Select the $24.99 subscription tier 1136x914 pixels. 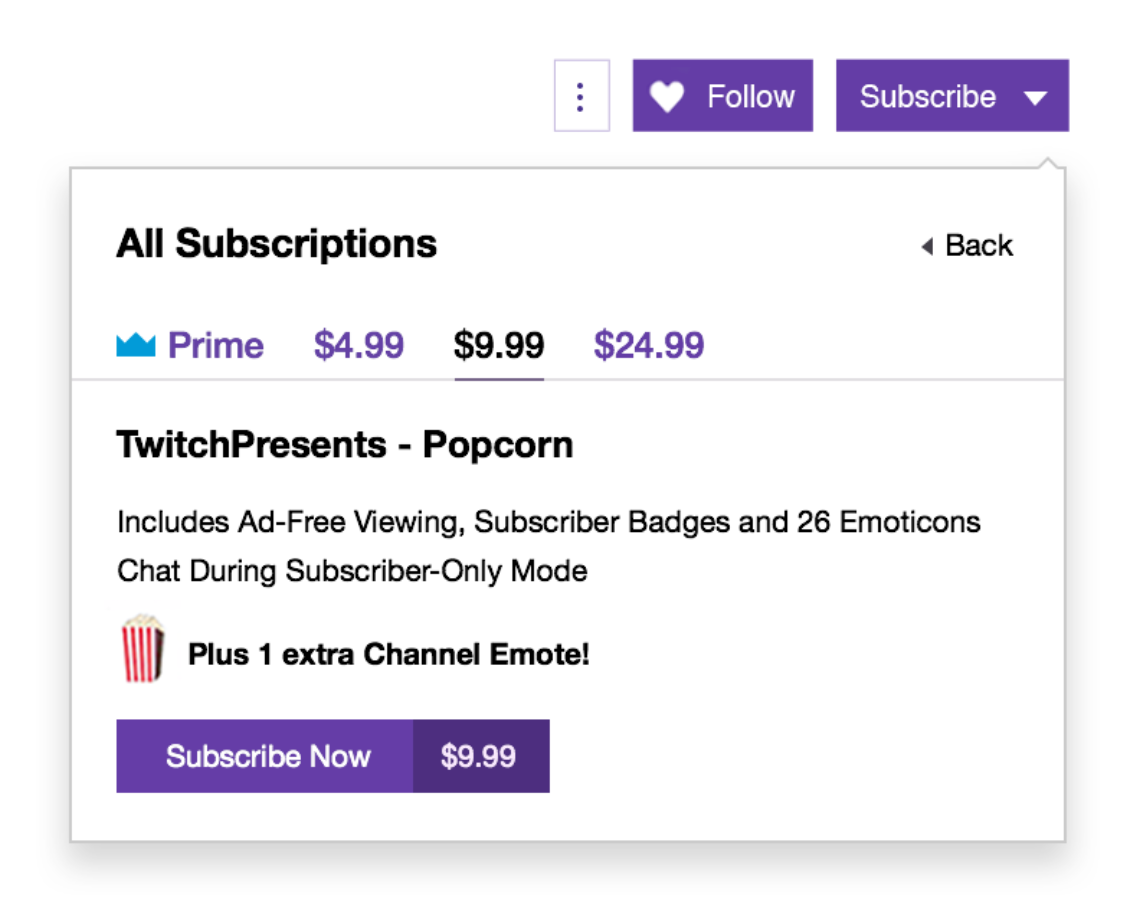pyautogui.click(x=649, y=344)
